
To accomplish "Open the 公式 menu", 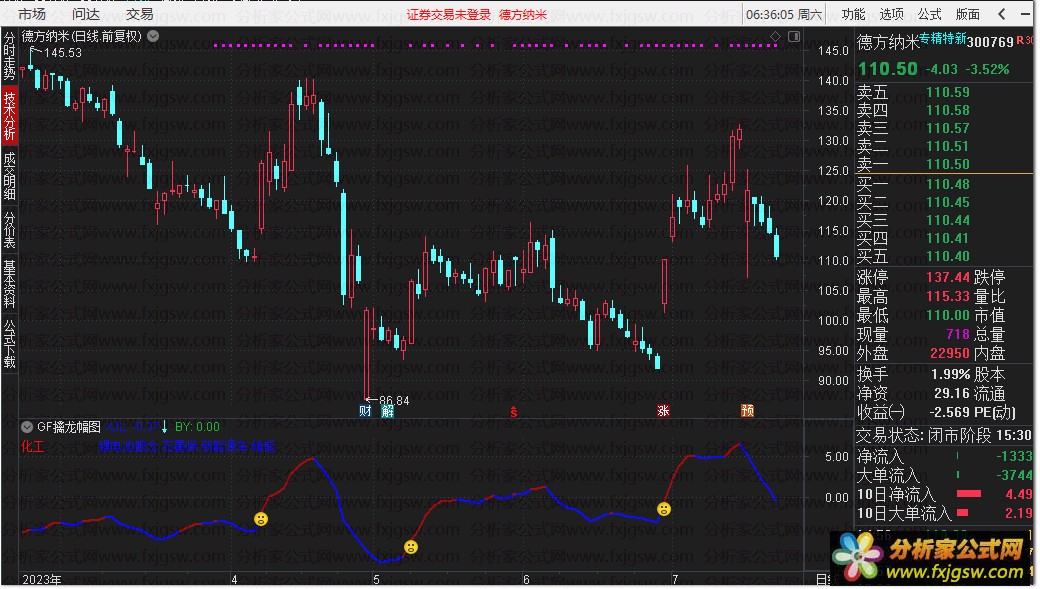I will (929, 14).
